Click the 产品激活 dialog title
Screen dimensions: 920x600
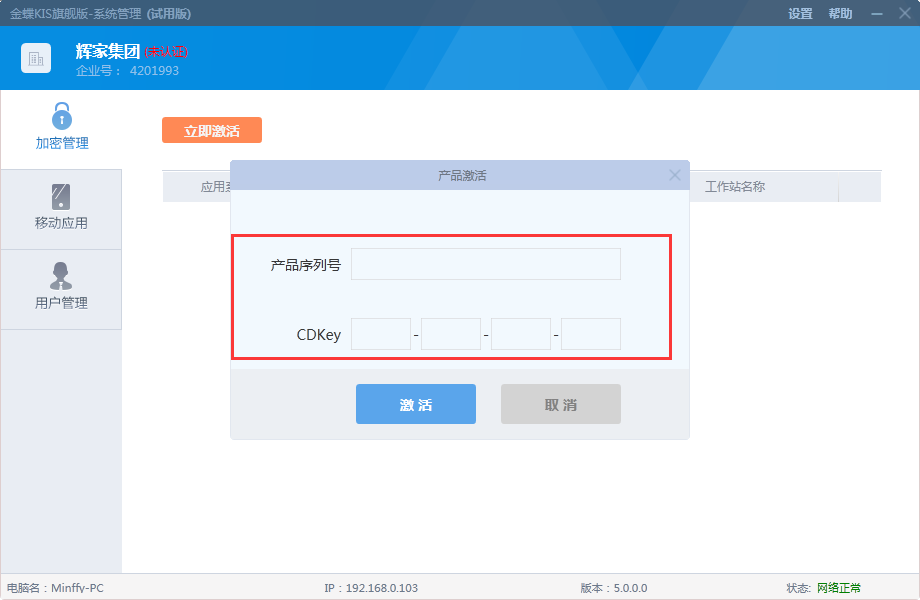462,175
